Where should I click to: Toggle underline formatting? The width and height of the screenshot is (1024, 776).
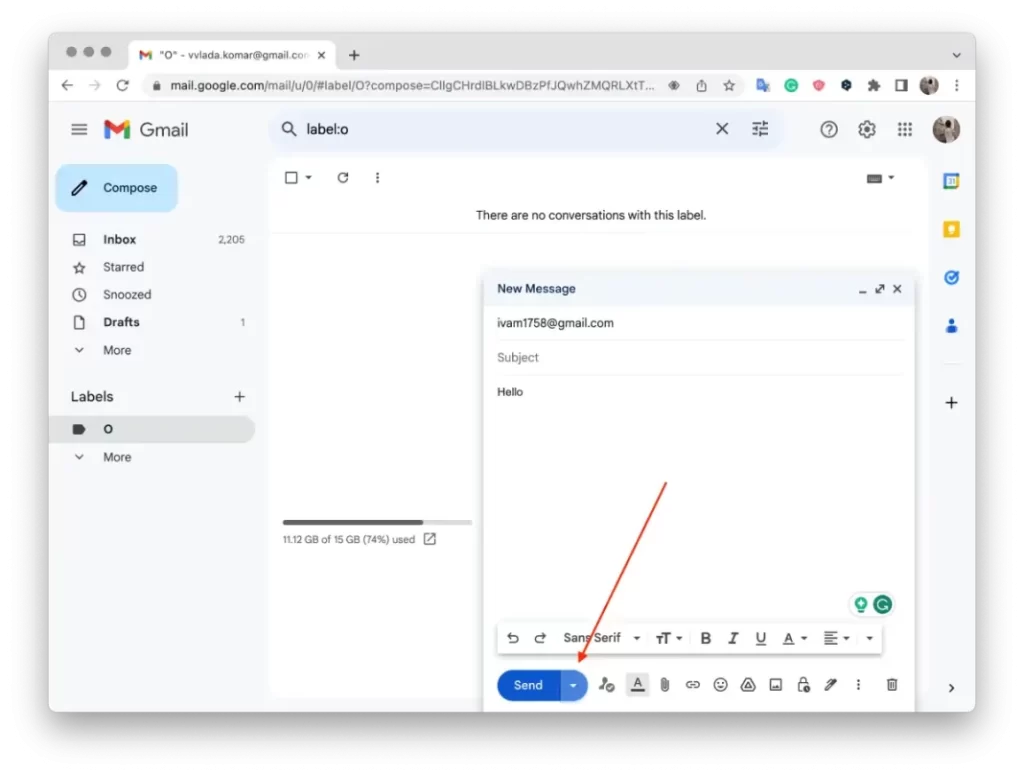coord(761,638)
